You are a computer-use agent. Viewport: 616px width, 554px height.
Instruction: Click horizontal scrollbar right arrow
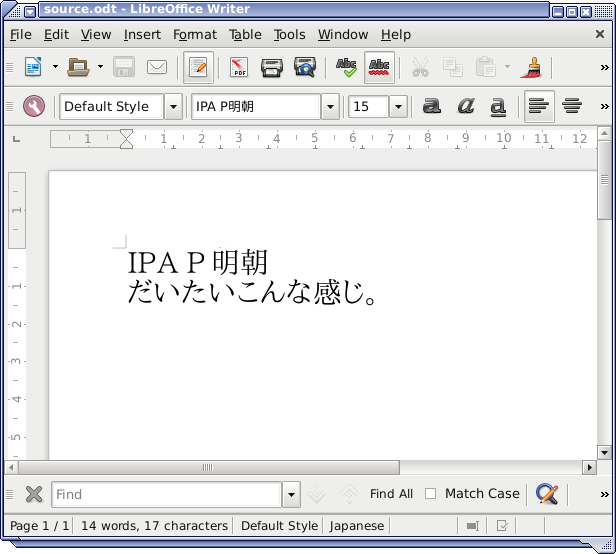(x=589, y=468)
